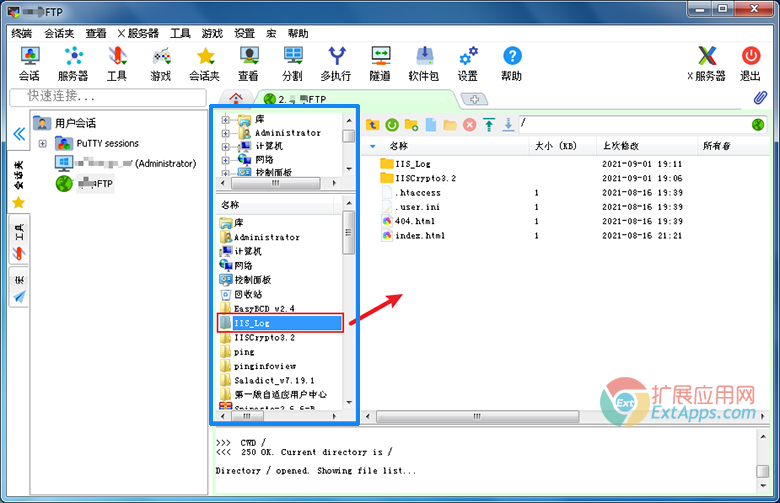Screen dimensions: 780x503
Task: Switch to the Home tab
Action: coord(236,98)
